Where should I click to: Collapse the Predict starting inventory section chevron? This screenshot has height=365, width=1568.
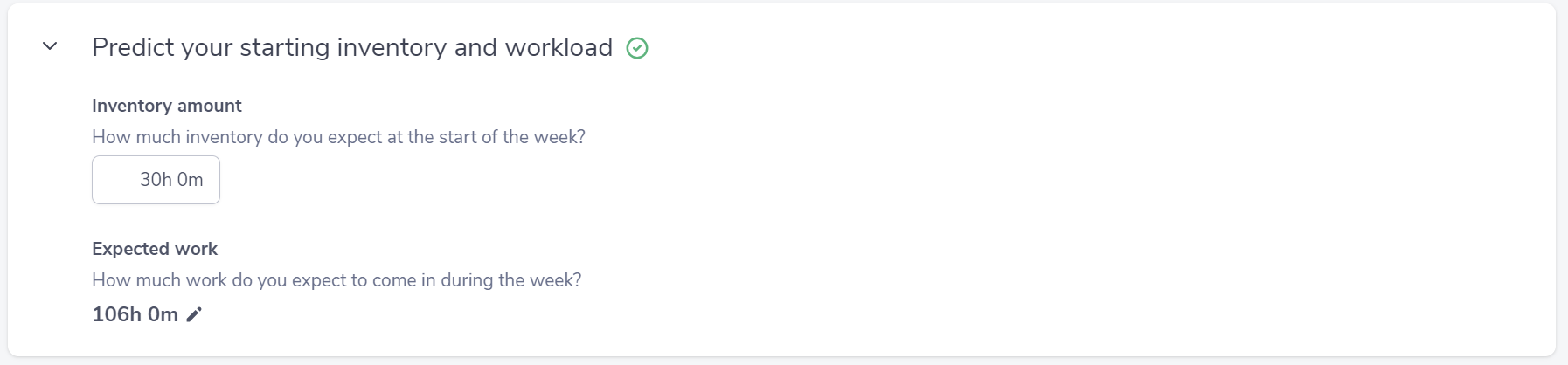(x=50, y=46)
